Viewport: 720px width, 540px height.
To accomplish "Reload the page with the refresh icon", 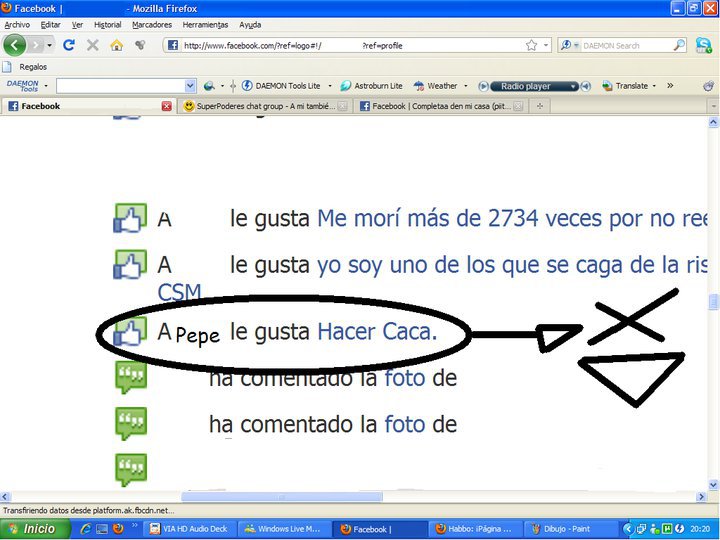I will (69, 45).
